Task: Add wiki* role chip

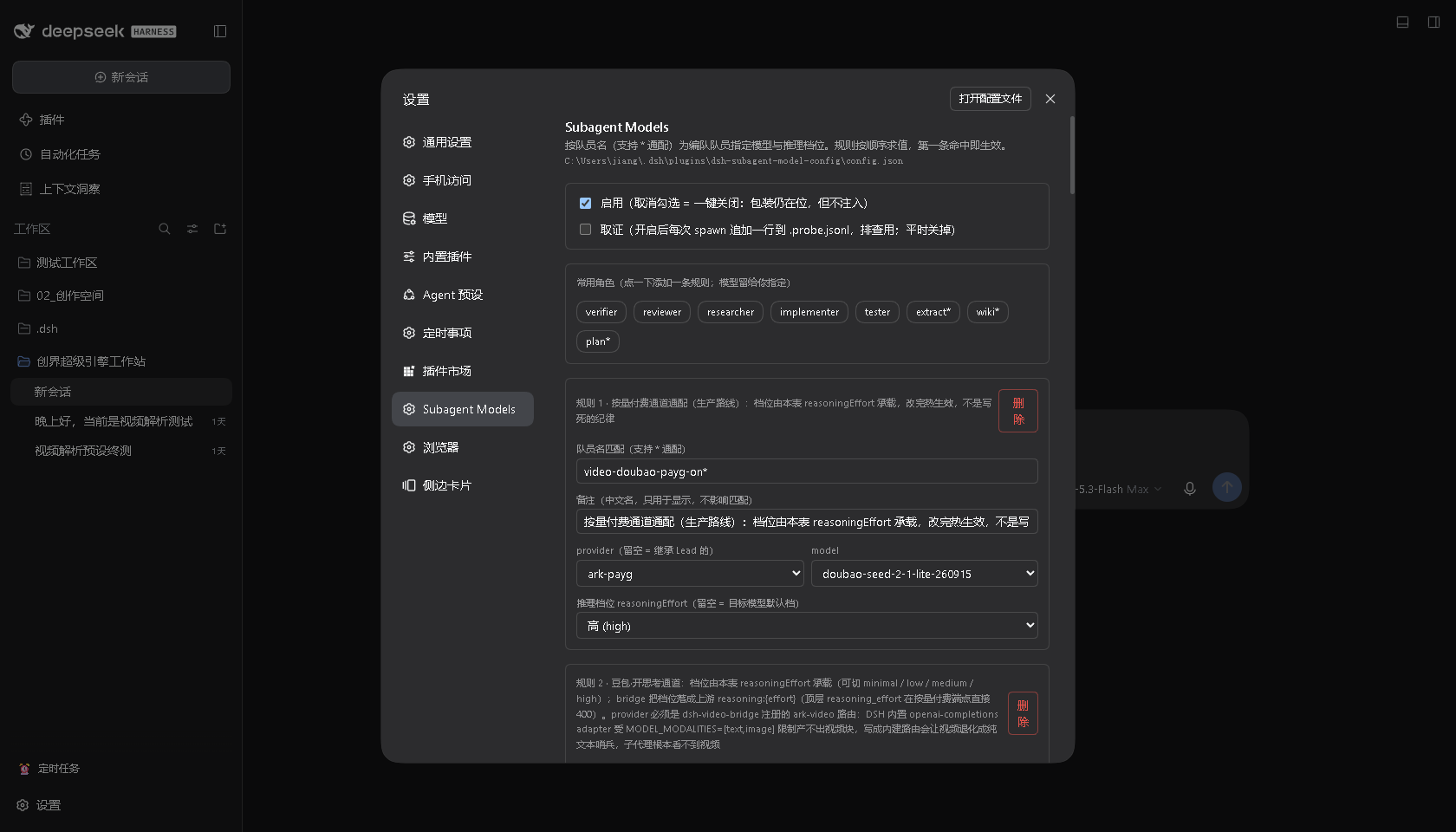Action: (988, 312)
